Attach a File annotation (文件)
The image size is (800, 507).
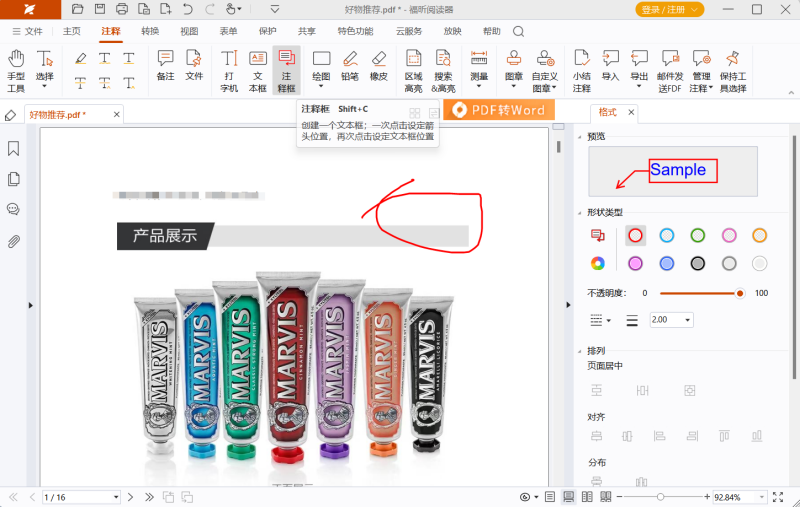pos(194,65)
